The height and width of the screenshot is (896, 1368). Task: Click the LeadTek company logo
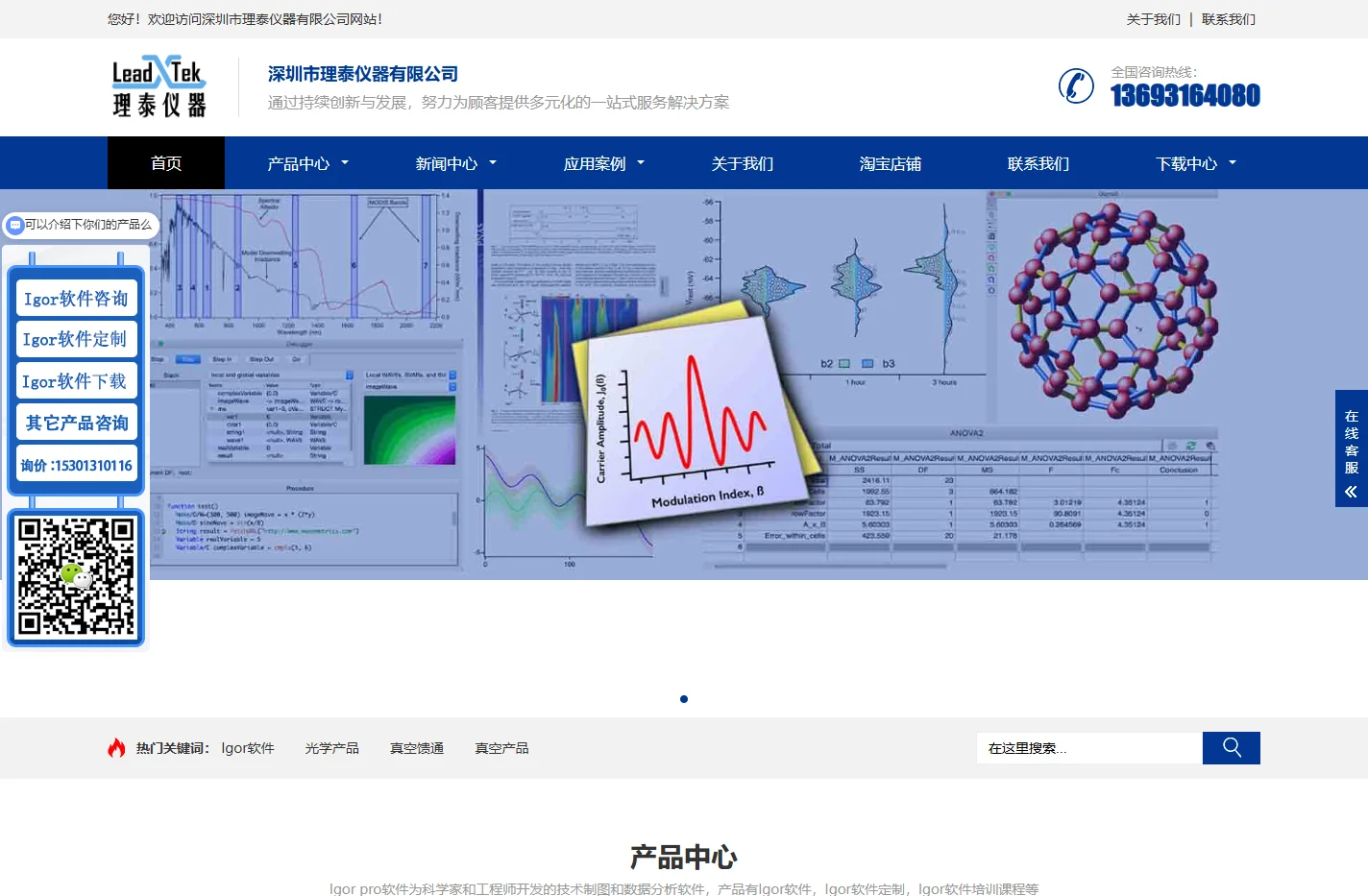point(159,86)
